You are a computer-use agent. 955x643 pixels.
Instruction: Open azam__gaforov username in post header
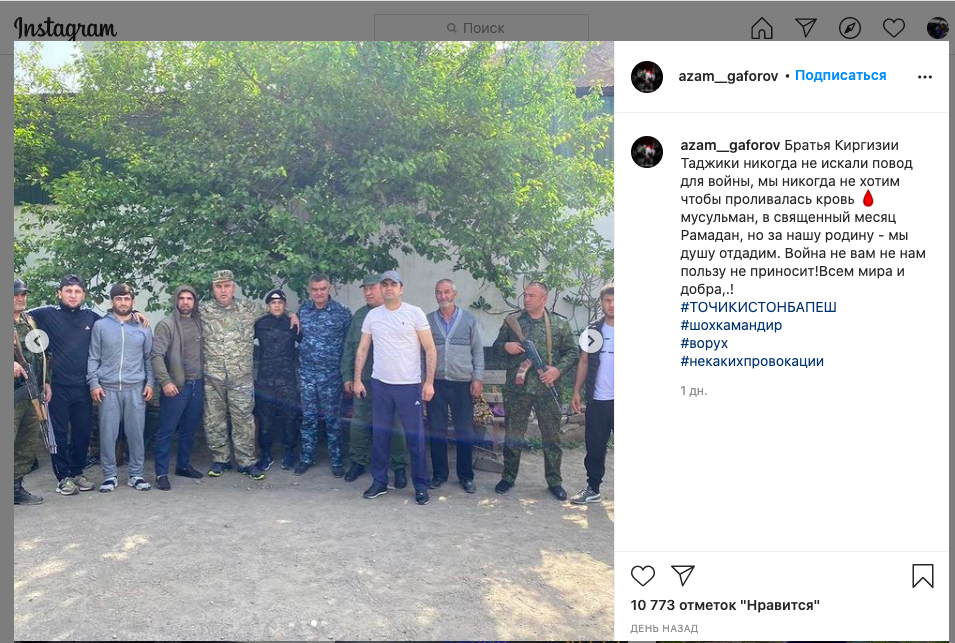click(x=728, y=76)
